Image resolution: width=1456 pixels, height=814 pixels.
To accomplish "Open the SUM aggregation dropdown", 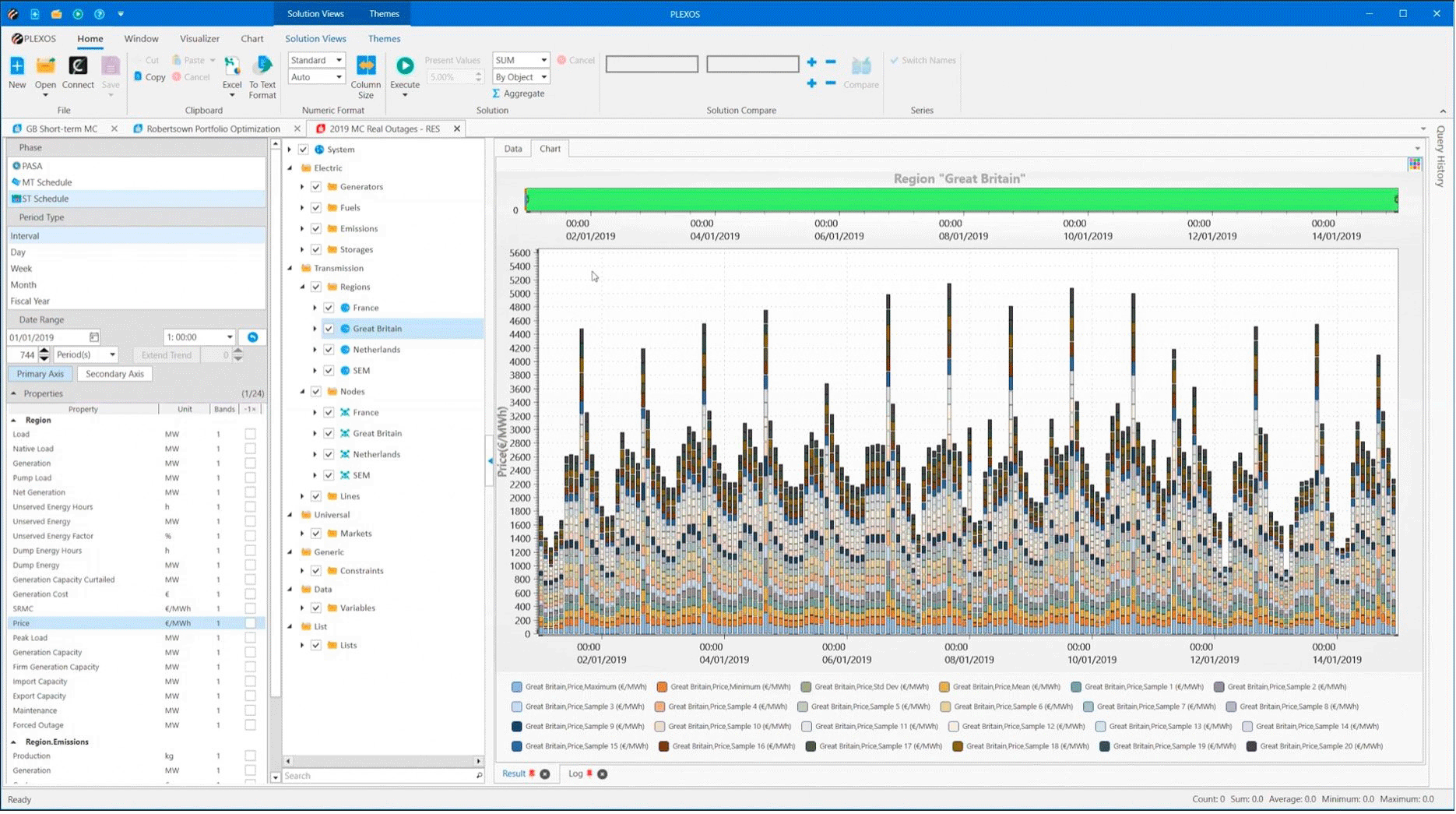I will pyautogui.click(x=543, y=60).
